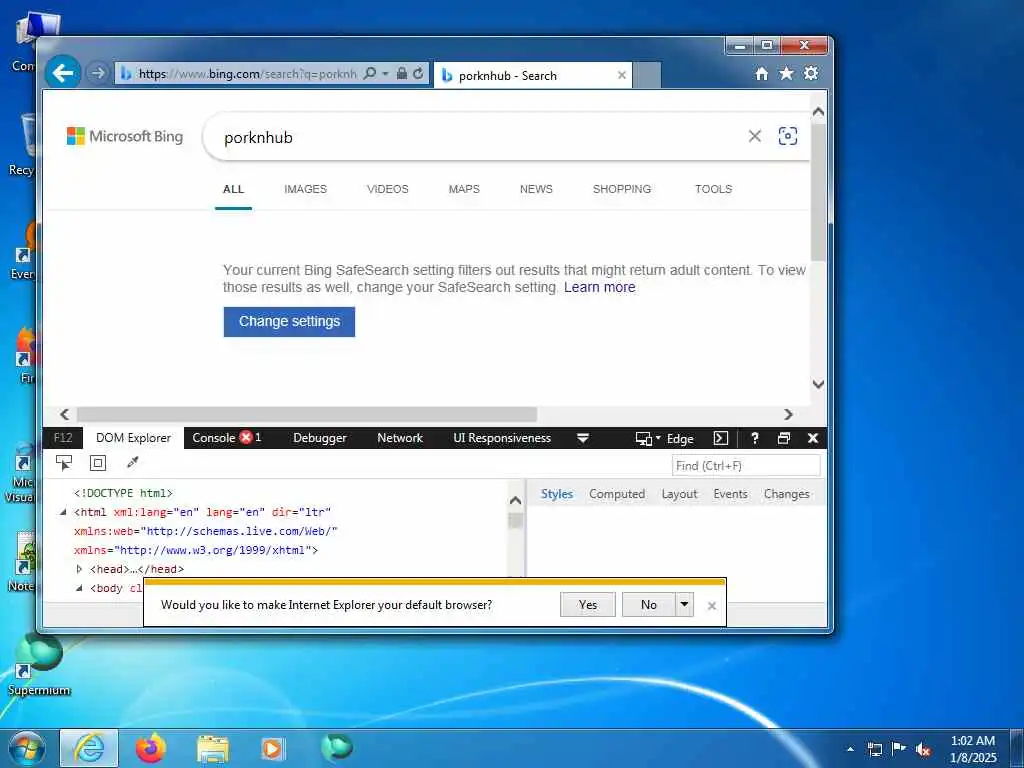Viewport: 1024px width, 768px height.
Task: Open the UI Responsiveness tab
Action: click(502, 438)
